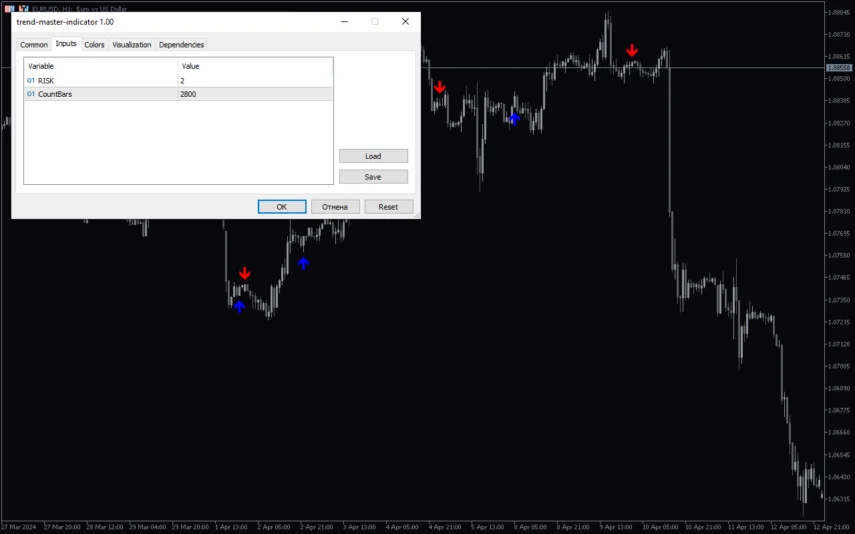The image size is (855, 534).
Task: Cancel the dialog with the Отмена button
Action: click(x=335, y=207)
